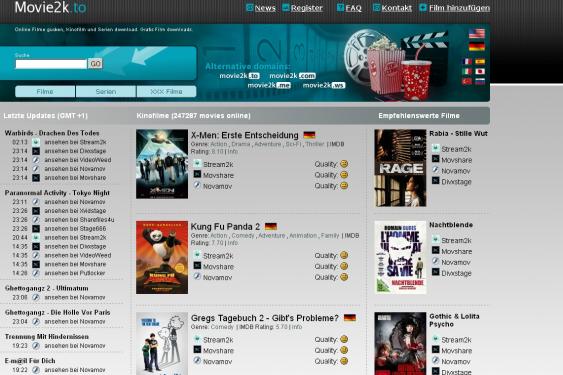Viewport: 563px width, 375px height.
Task: Open the Rage poster thumbnail
Action: click(x=400, y=168)
